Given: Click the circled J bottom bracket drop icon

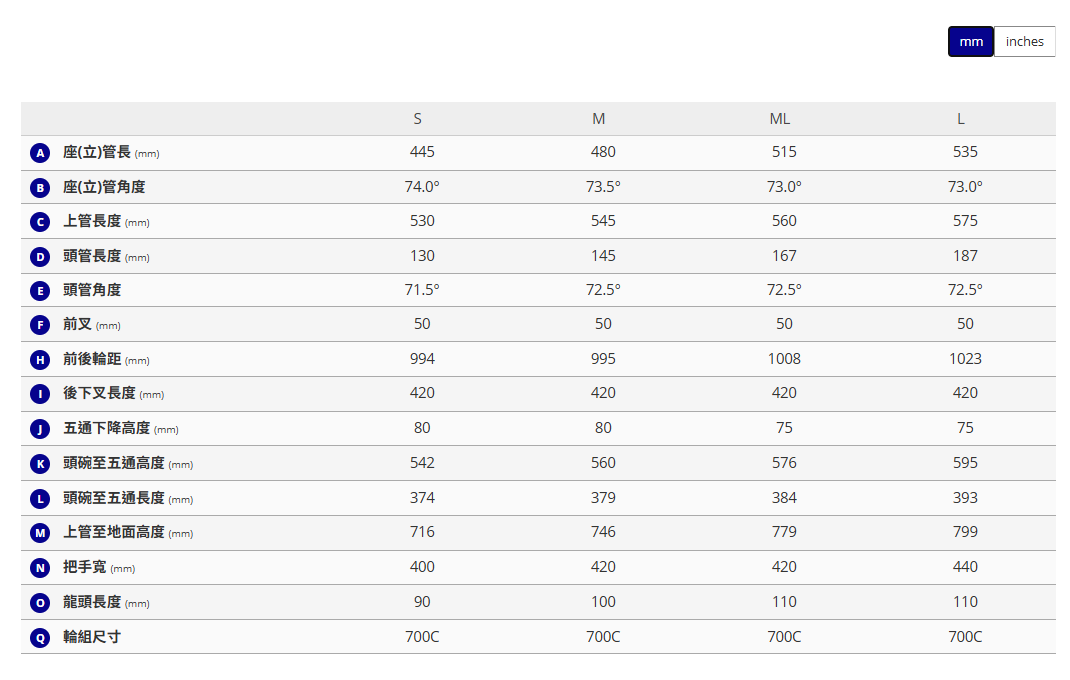Looking at the screenshot, I should [40, 429].
